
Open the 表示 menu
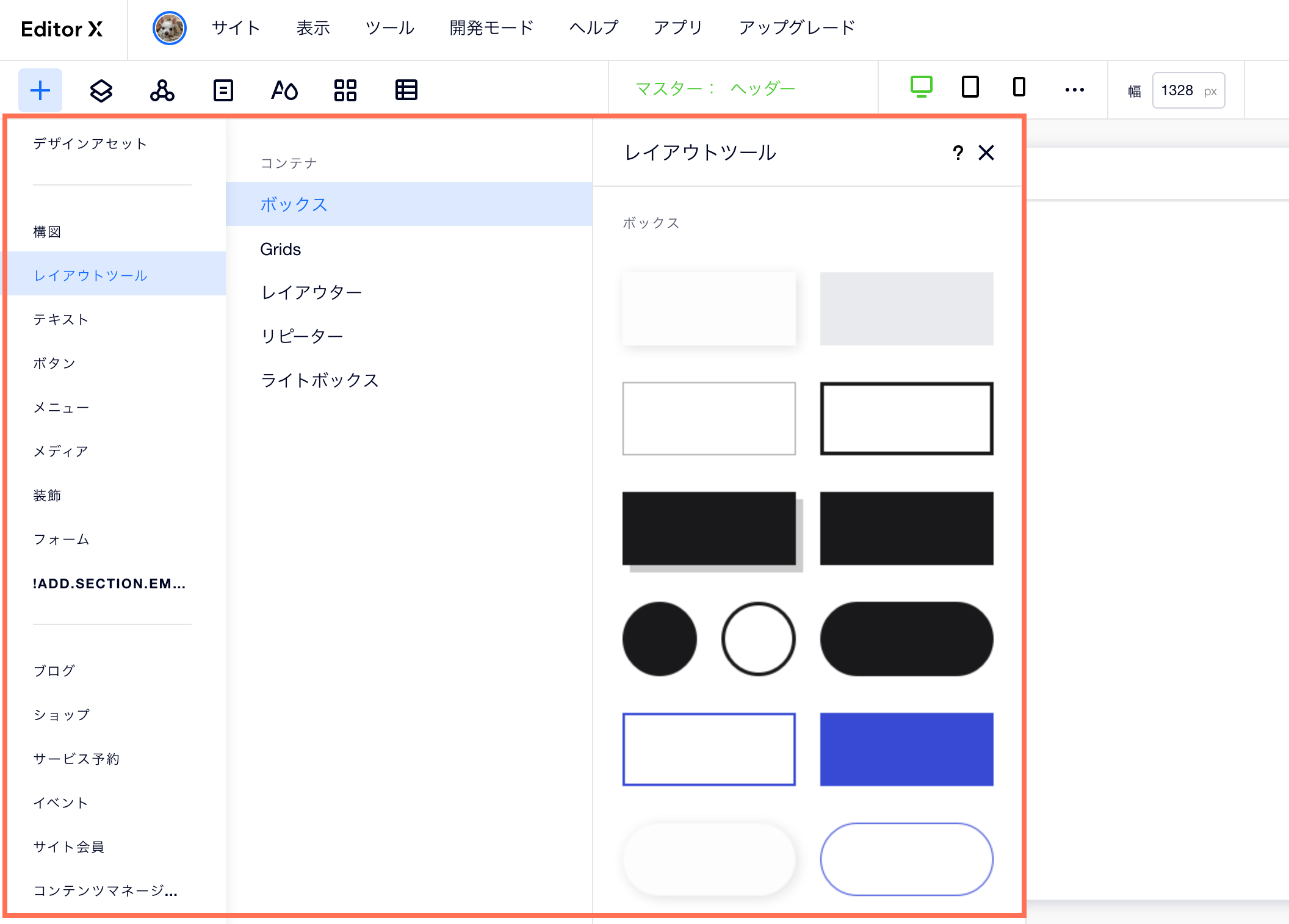point(313,28)
